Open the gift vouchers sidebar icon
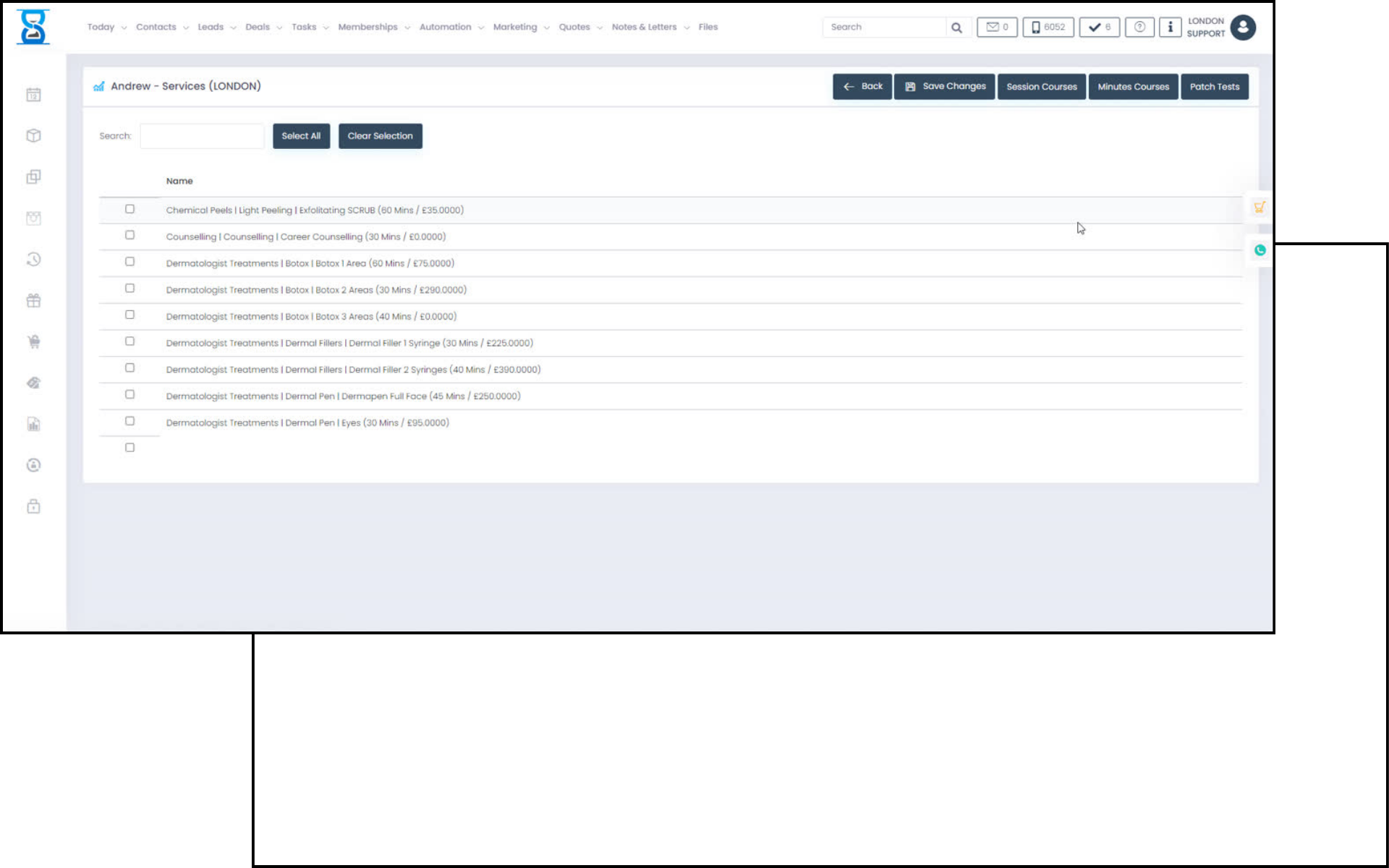The image size is (1389, 868). coord(33,301)
